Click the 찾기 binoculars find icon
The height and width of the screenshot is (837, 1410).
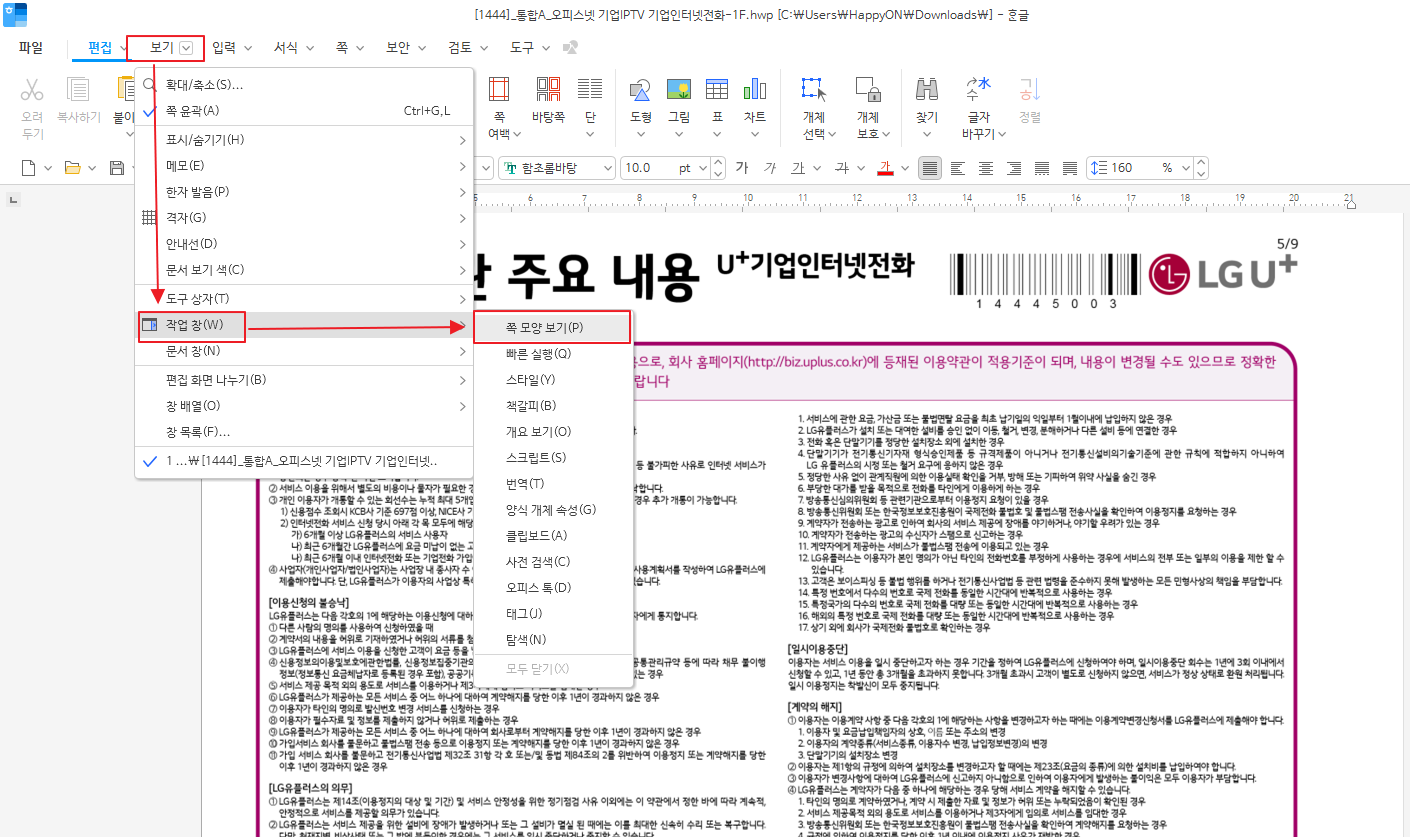(927, 90)
